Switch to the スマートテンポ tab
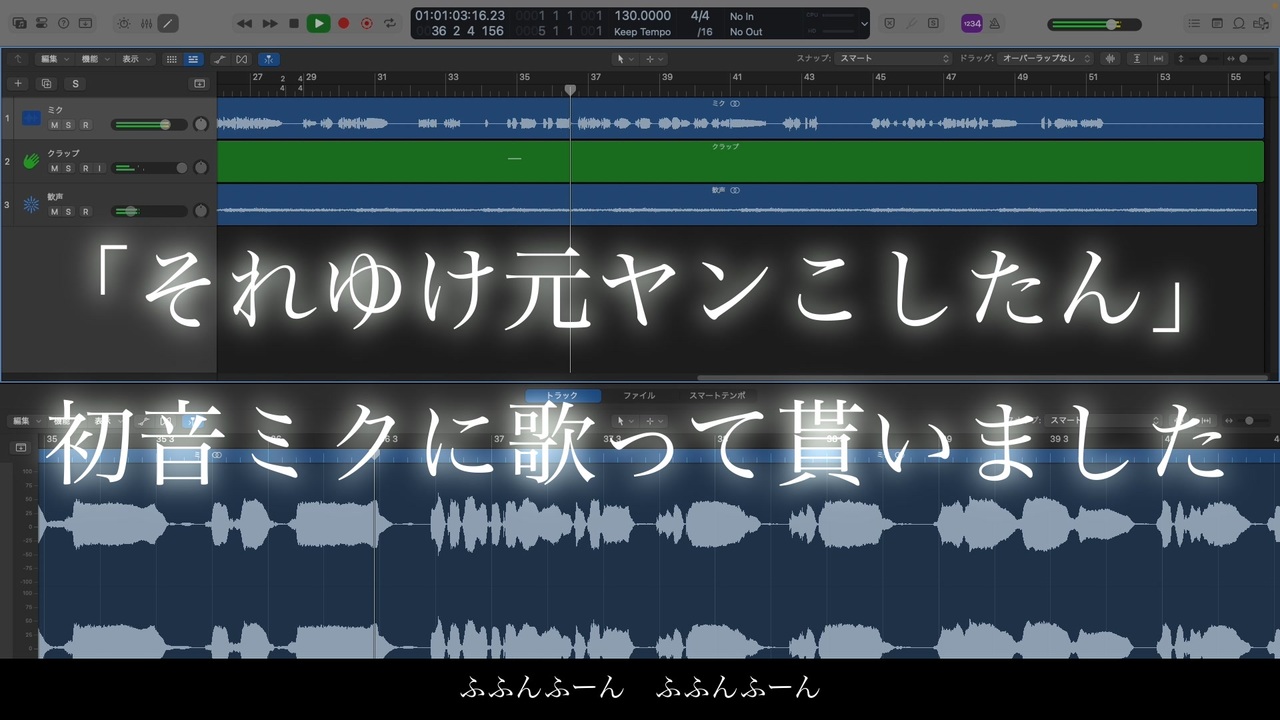1280x720 pixels. pos(717,396)
